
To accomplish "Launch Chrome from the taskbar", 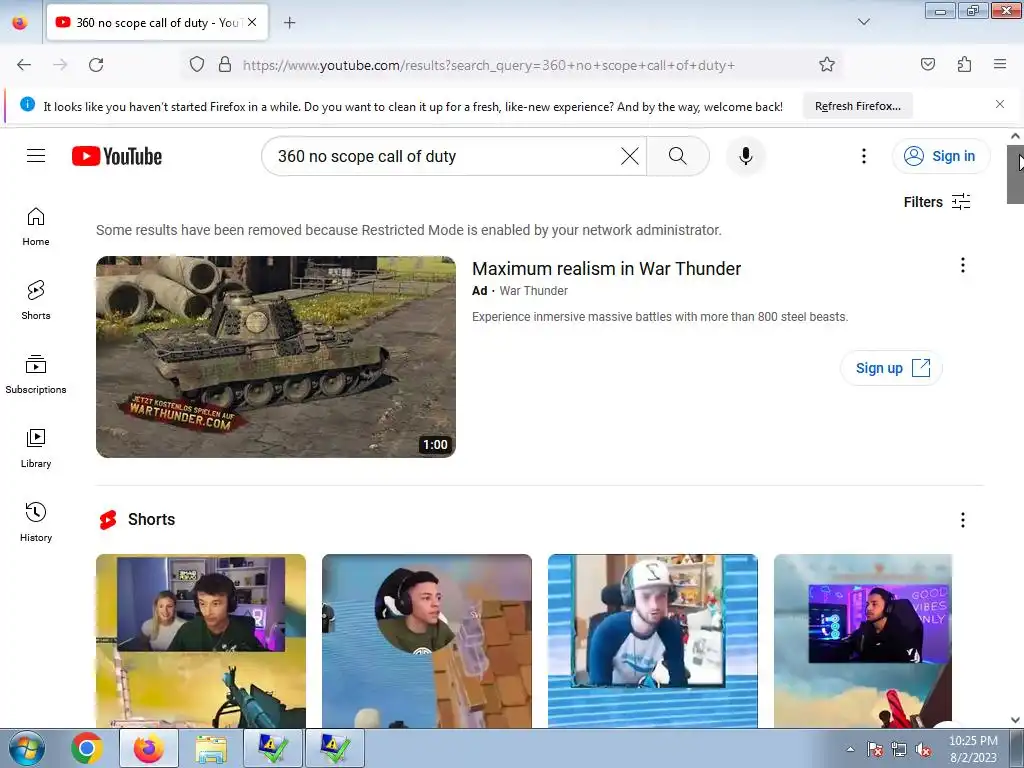I will pyautogui.click(x=86, y=748).
